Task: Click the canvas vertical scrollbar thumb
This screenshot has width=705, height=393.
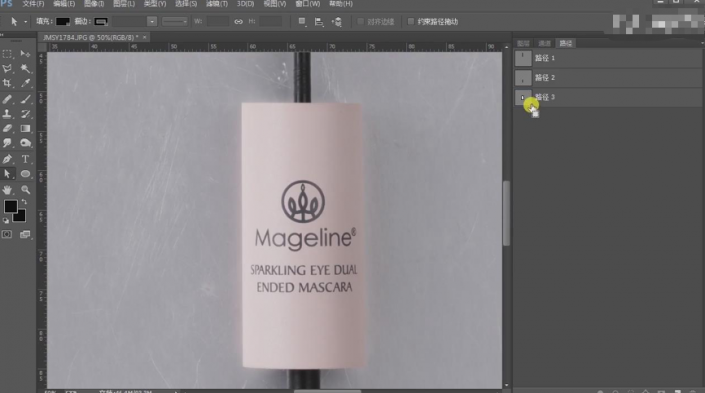Action: (506, 213)
